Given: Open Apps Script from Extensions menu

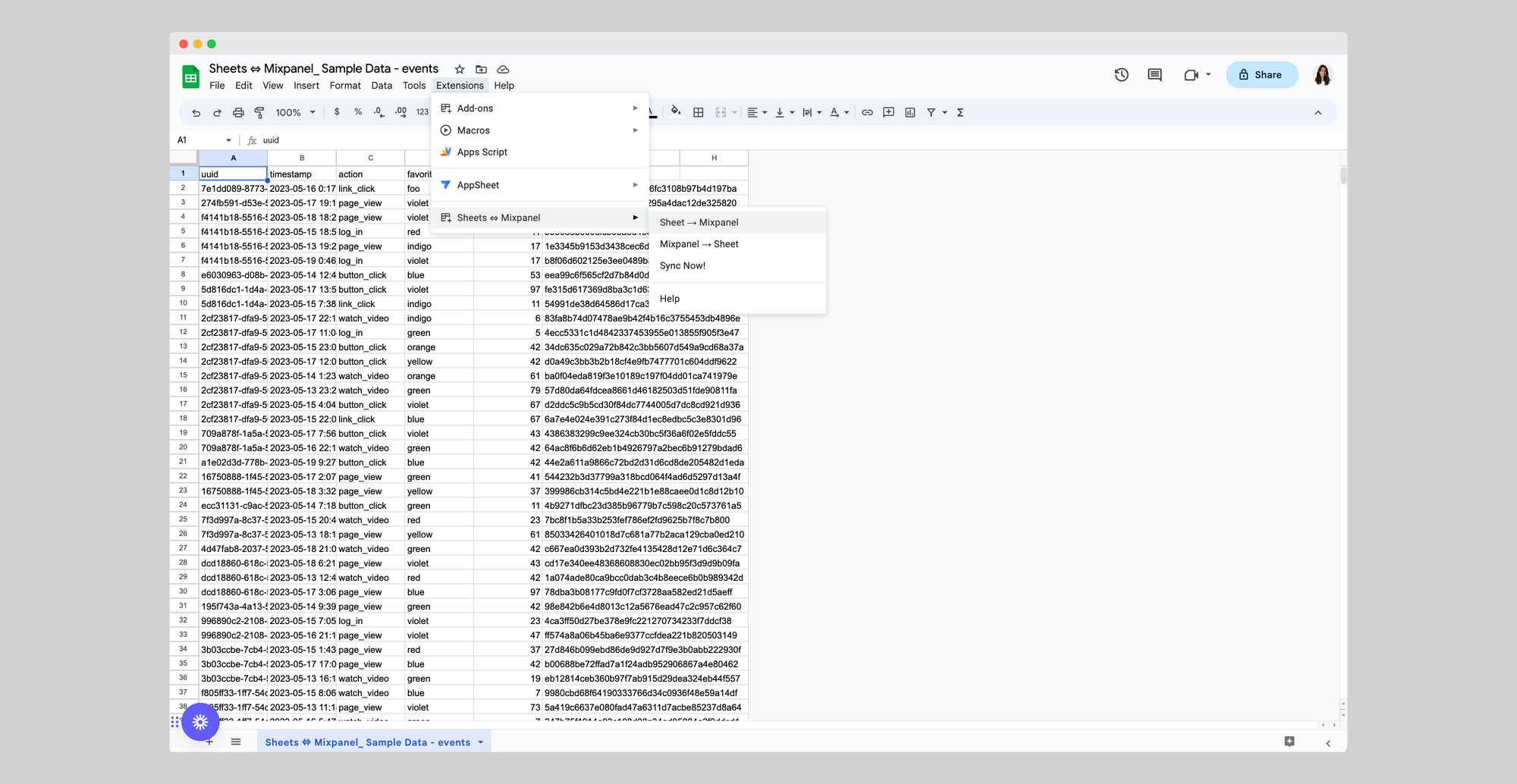Looking at the screenshot, I should coord(540,152).
